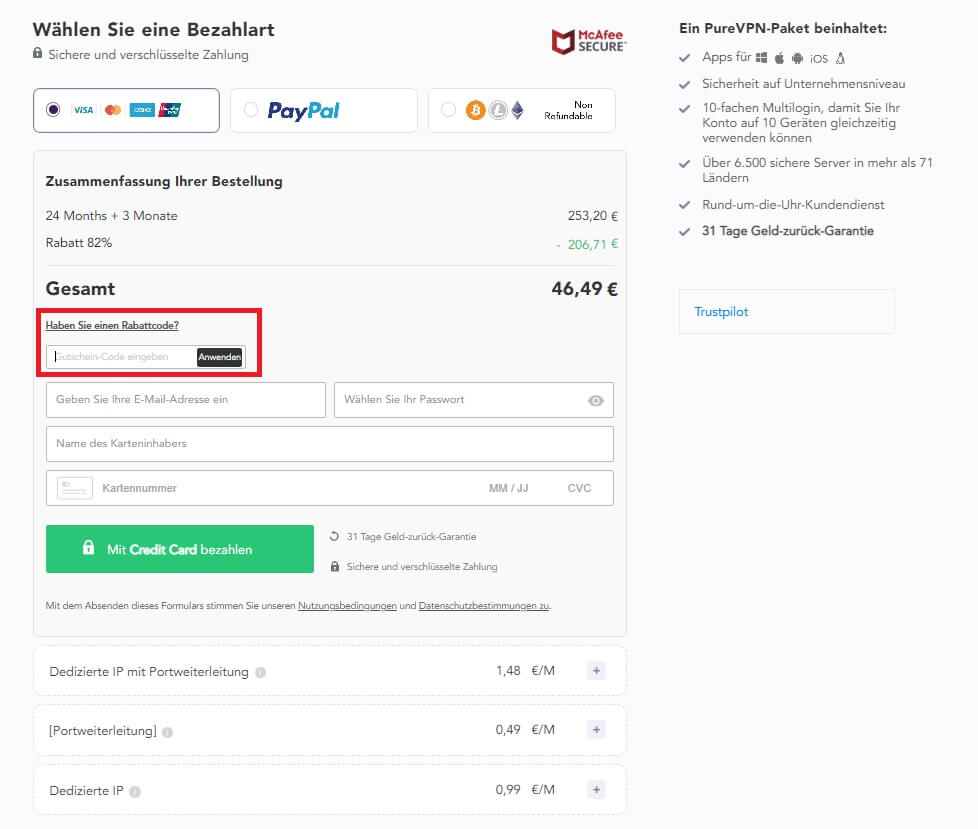978x829 pixels.
Task: Click the refund arrow icon near guarantee text
Action: pos(334,536)
